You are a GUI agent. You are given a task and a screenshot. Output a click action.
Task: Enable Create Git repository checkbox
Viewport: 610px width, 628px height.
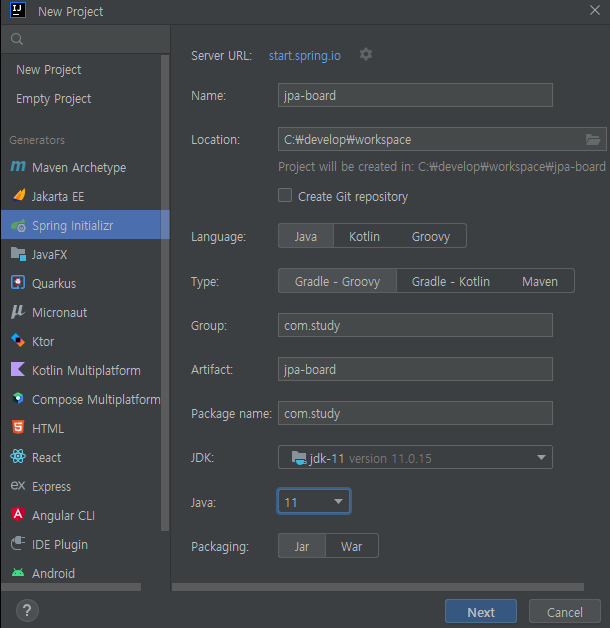(x=285, y=195)
